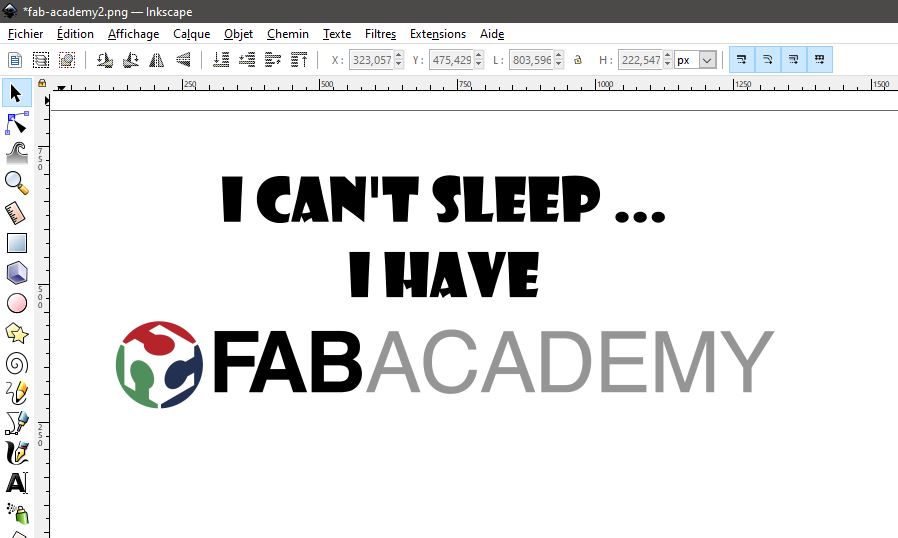Increase Y value with up arrow
Image resolution: width=898 pixels, height=538 pixels.
click(479, 55)
